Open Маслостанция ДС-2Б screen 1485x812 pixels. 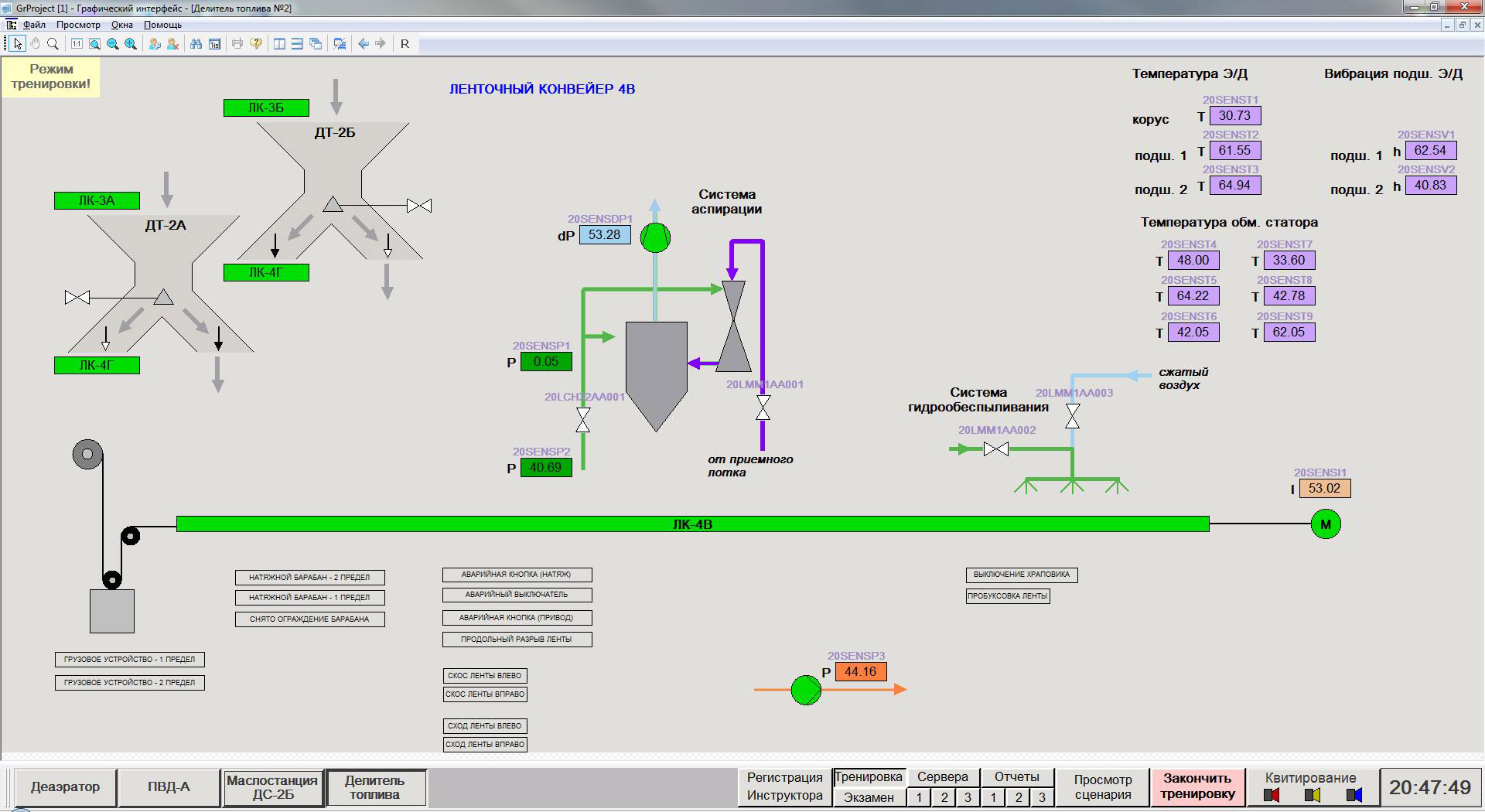272,787
